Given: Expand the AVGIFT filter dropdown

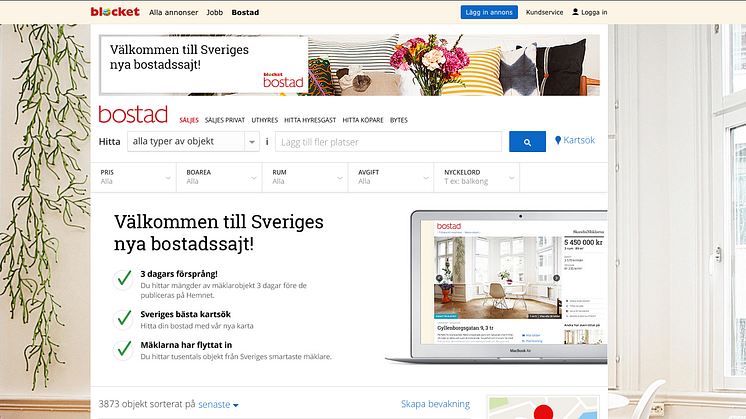Looking at the screenshot, I should pyautogui.click(x=391, y=177).
